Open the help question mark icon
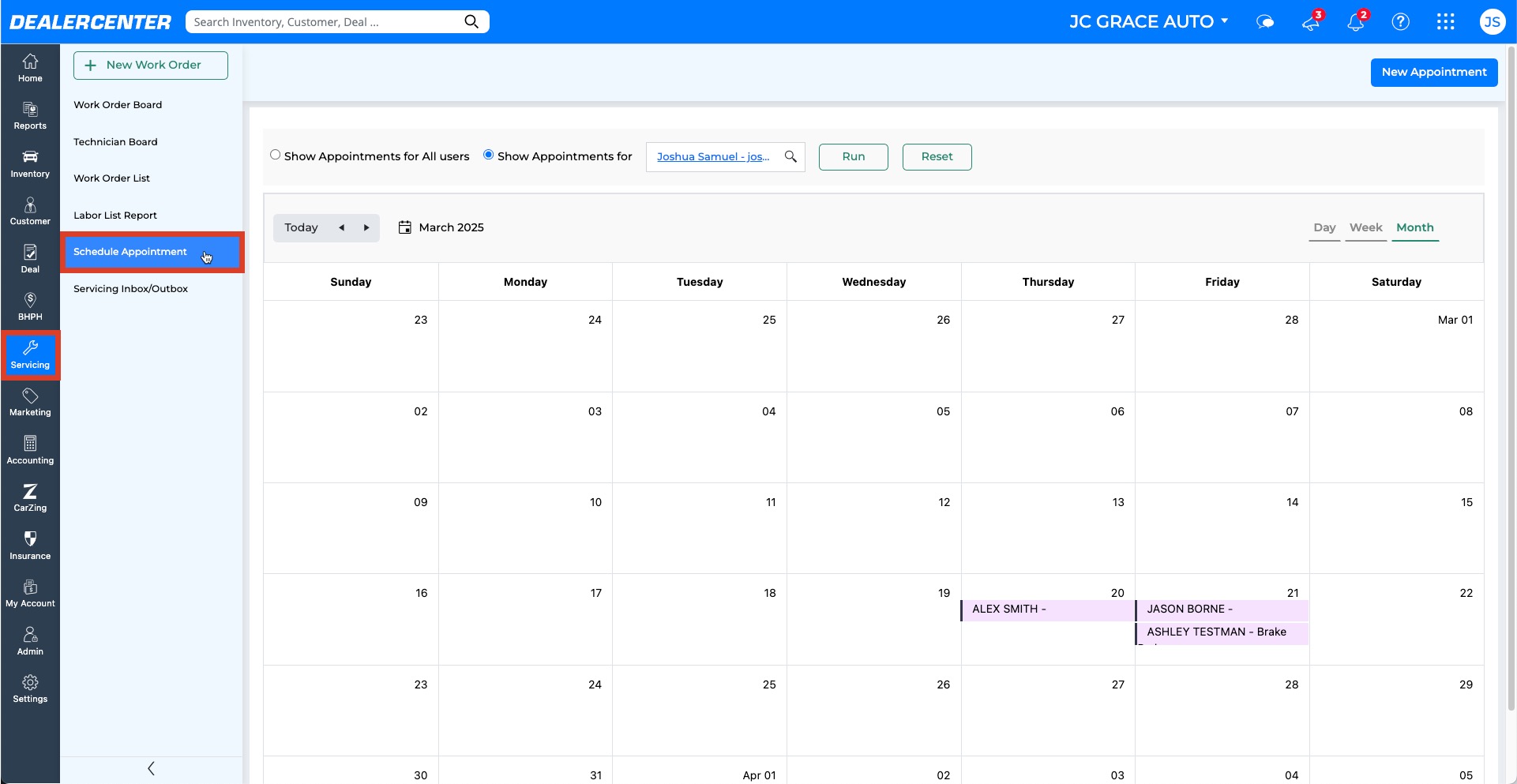1517x784 pixels. tap(1400, 21)
